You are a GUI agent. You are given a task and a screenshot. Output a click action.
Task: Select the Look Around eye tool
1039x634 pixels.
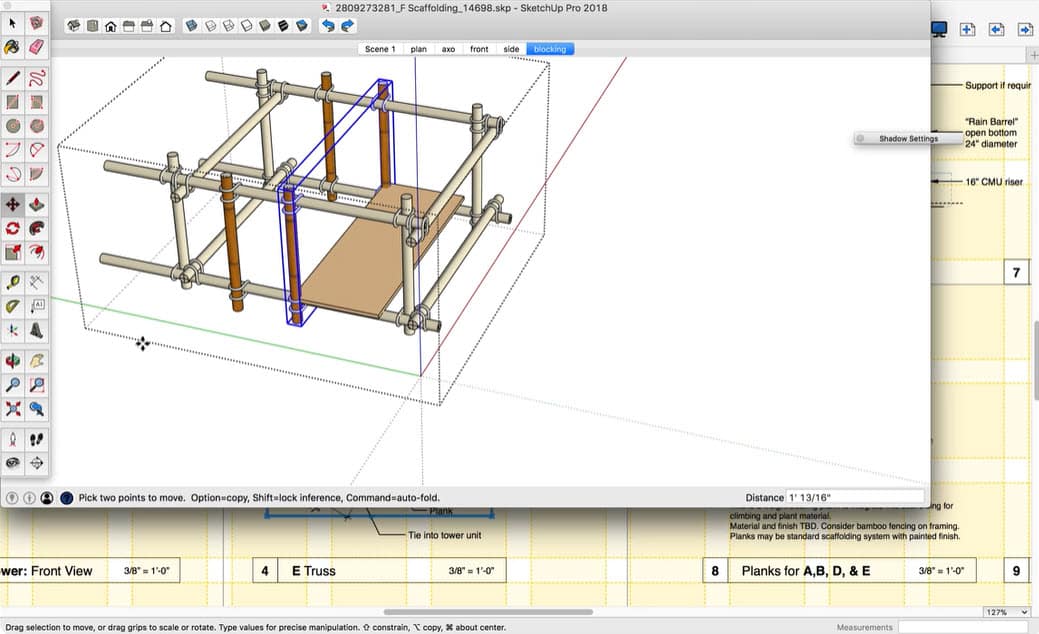(x=13, y=463)
